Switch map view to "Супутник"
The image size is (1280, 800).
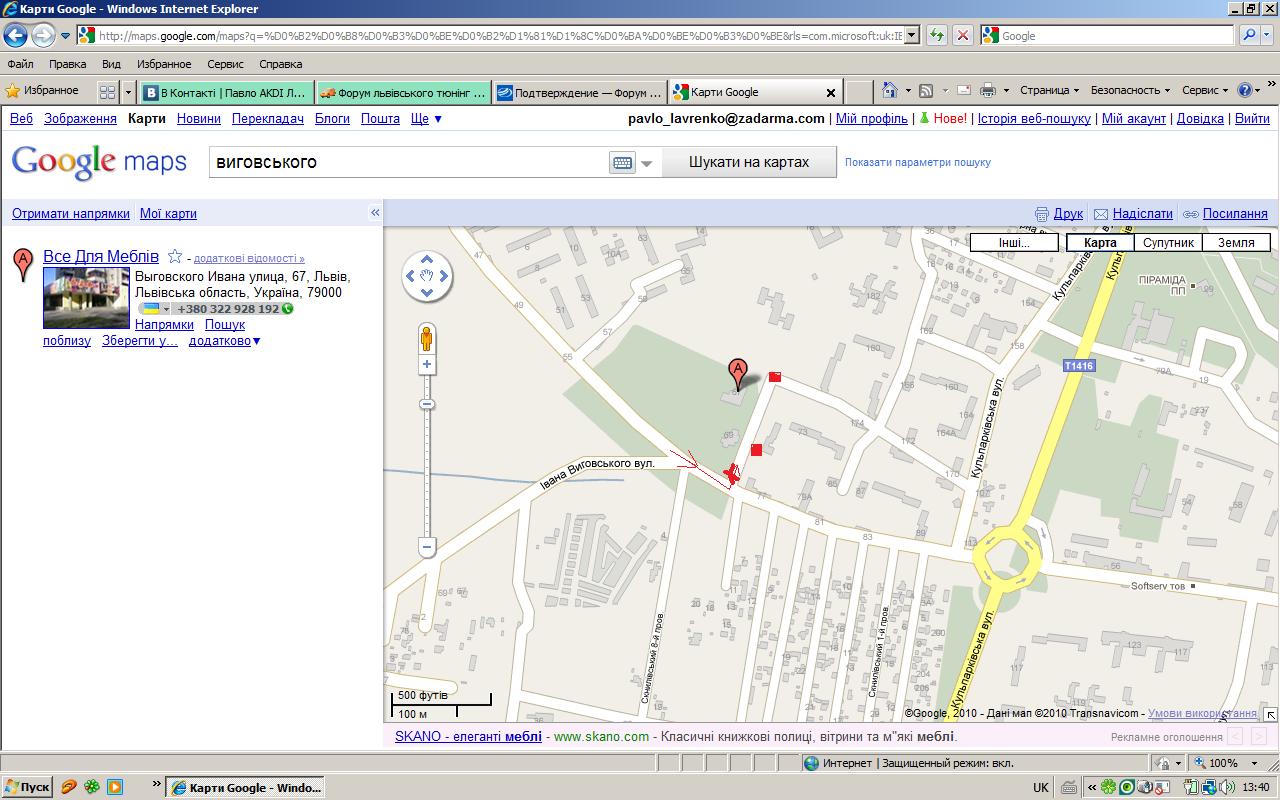point(1168,242)
